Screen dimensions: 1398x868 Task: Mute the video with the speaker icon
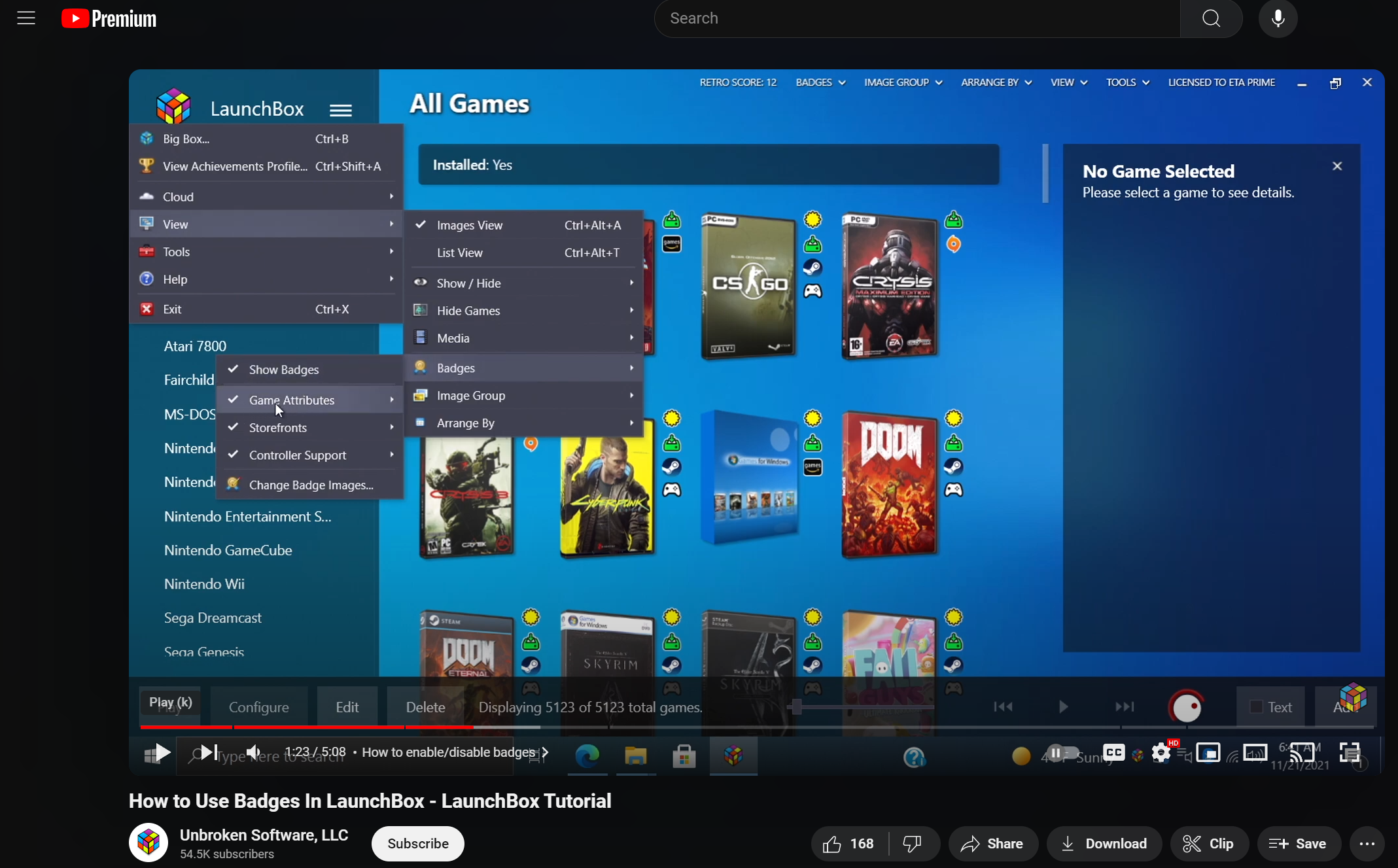point(254,753)
